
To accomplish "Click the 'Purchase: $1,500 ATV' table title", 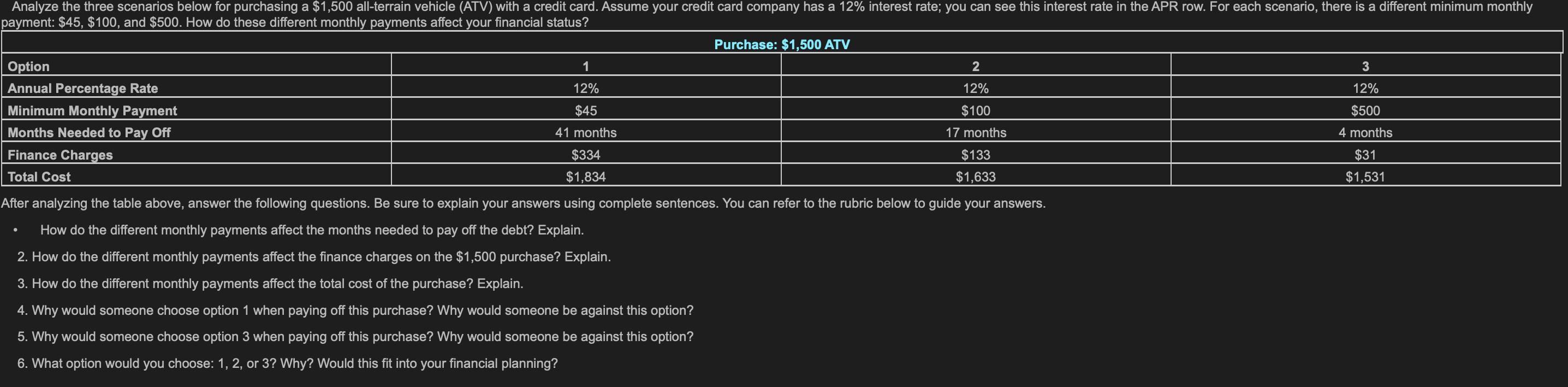I will coord(782,44).
